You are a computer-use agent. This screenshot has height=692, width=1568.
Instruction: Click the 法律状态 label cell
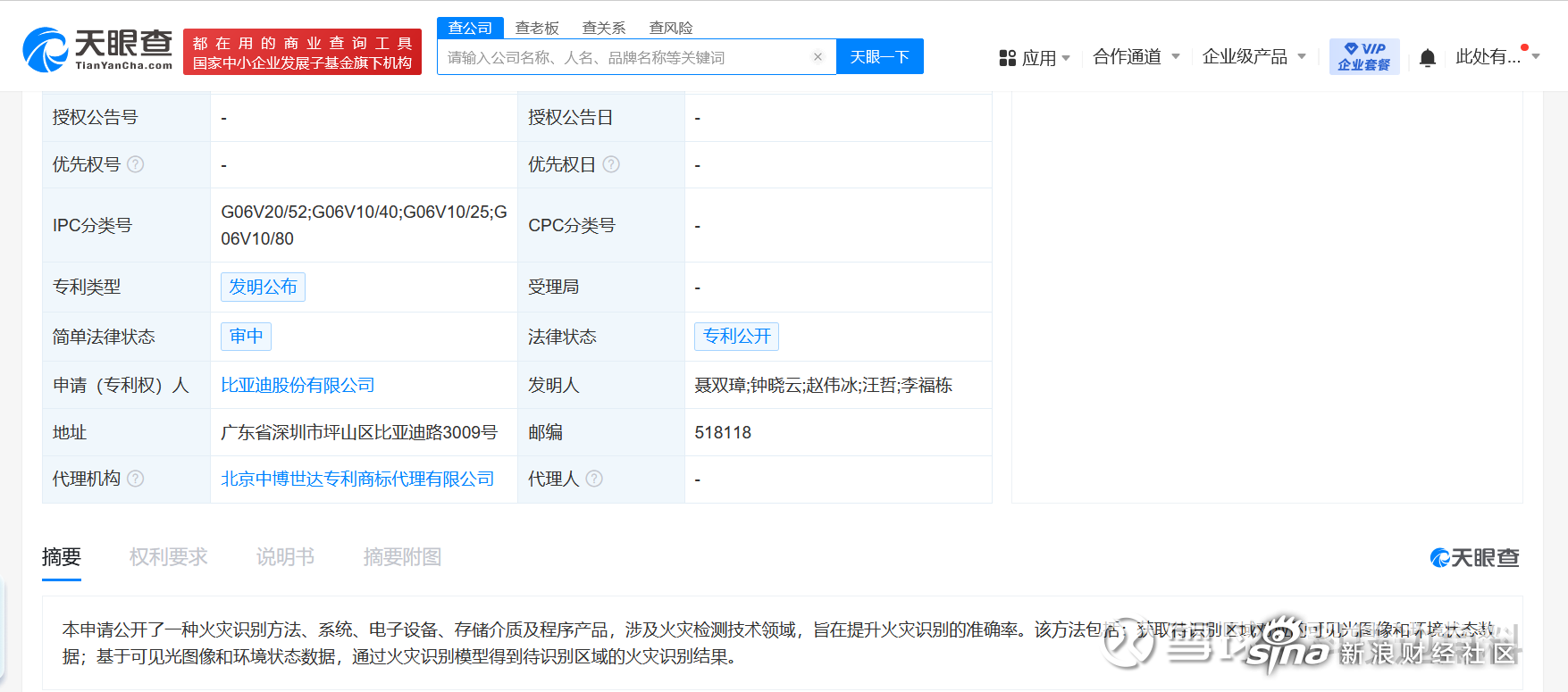coord(601,337)
